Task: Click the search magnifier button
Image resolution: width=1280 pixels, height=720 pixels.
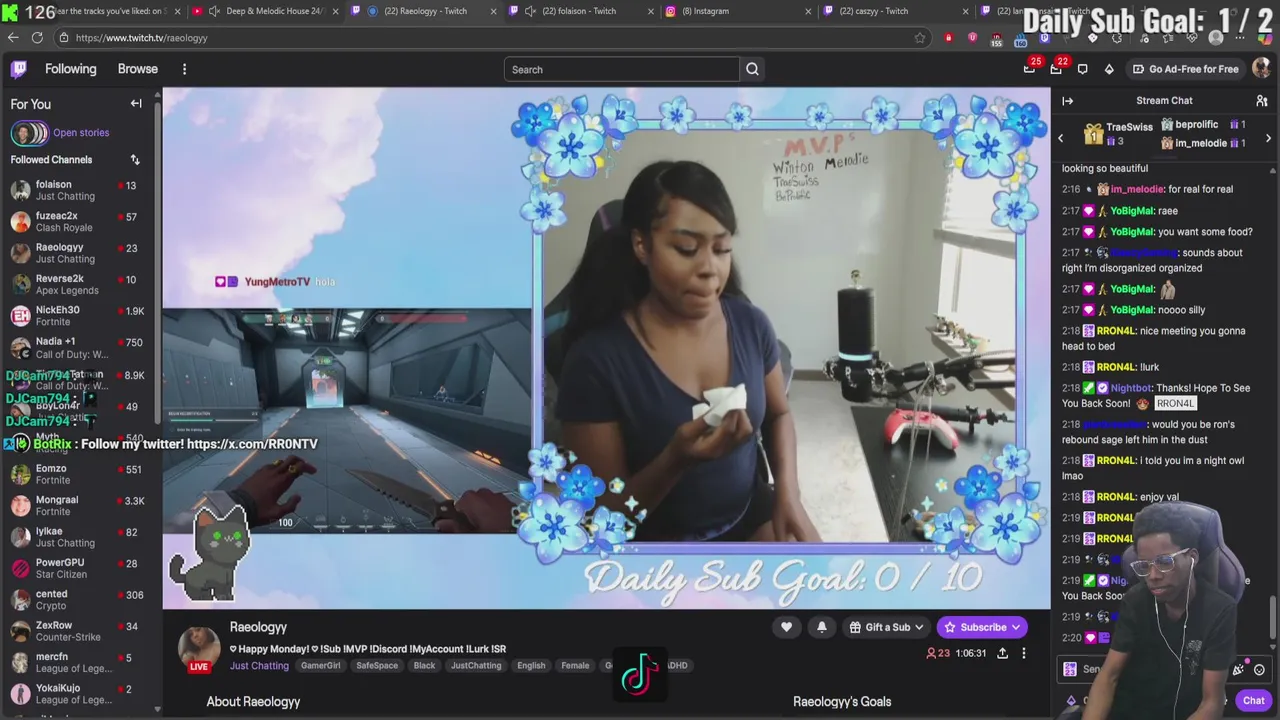Action: tap(752, 69)
